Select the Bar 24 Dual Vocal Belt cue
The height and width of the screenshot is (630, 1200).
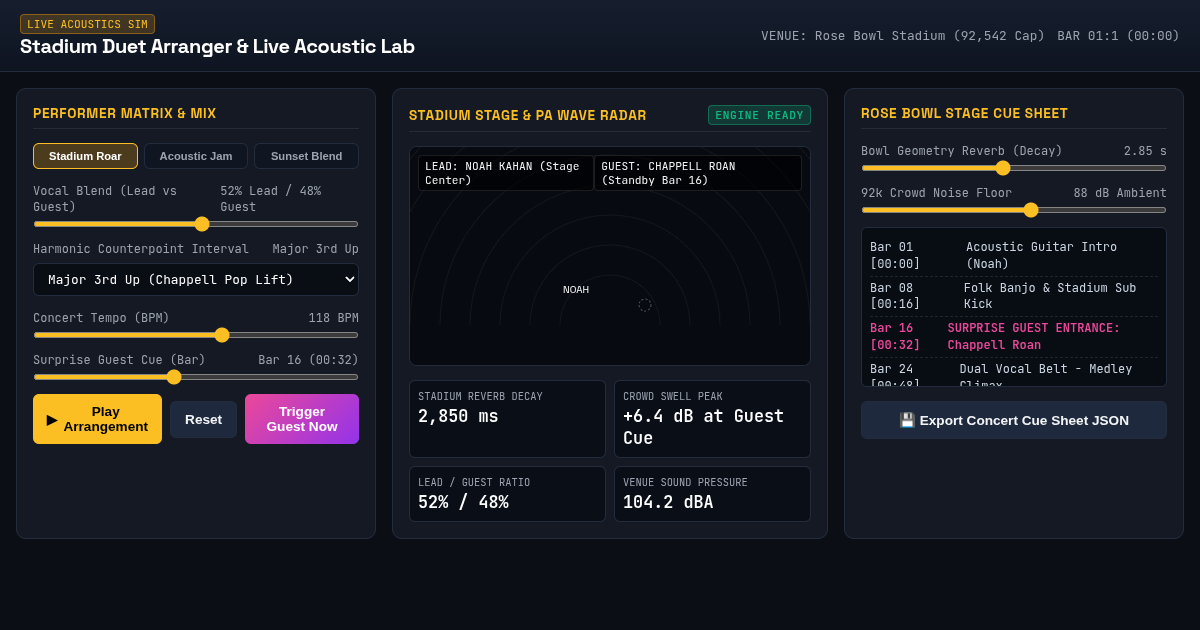pyautogui.click(x=1014, y=373)
